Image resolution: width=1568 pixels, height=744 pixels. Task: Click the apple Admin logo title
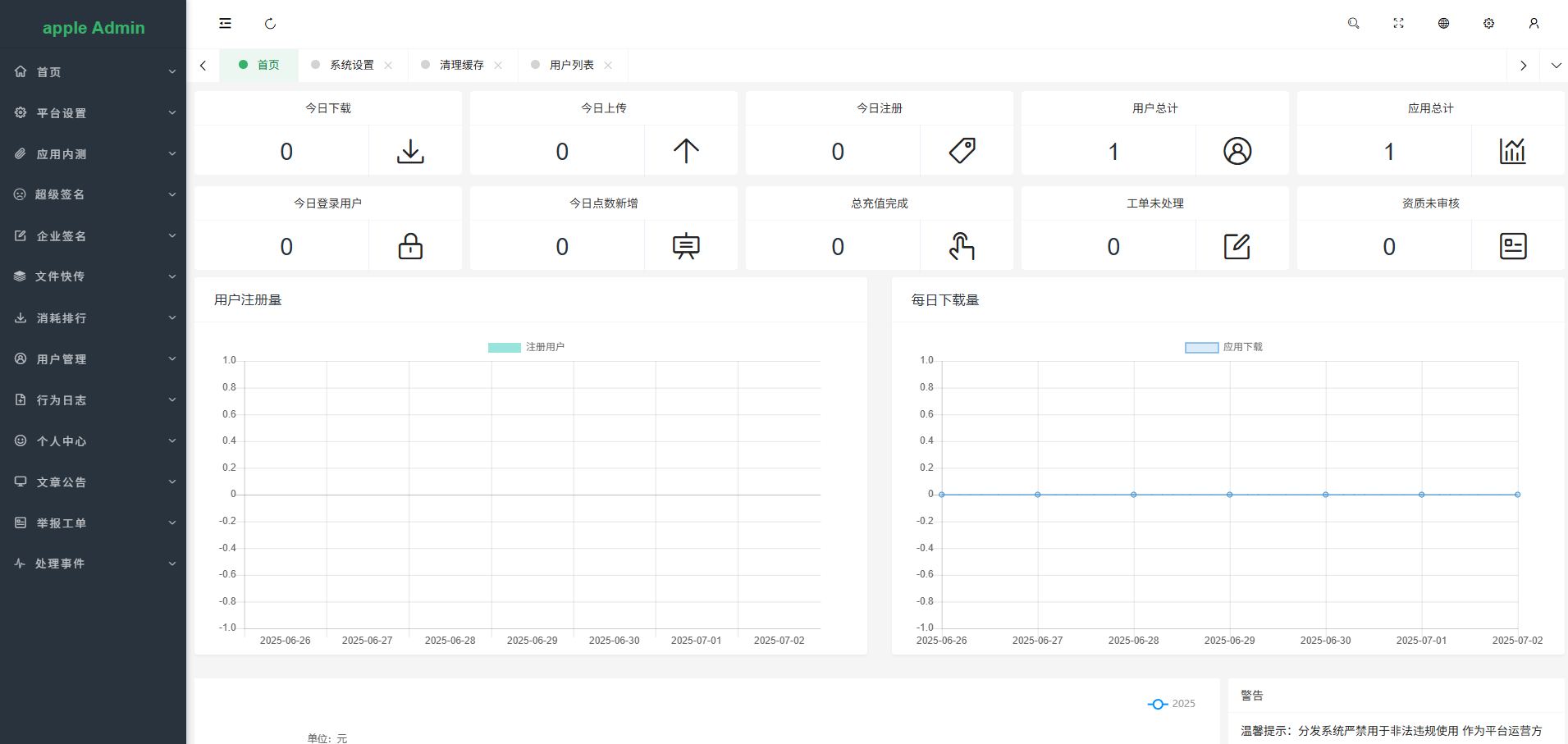(x=94, y=28)
